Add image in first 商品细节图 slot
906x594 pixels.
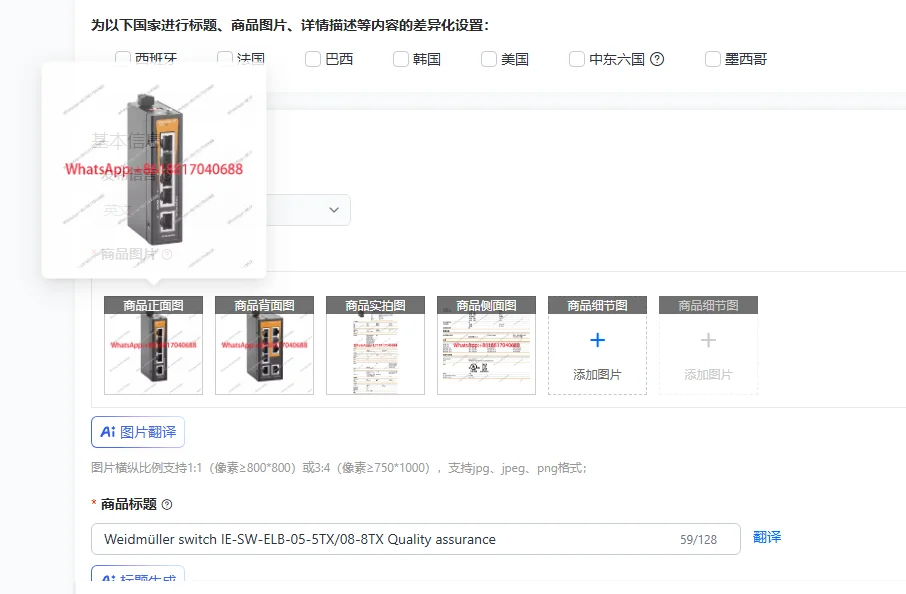click(597, 346)
